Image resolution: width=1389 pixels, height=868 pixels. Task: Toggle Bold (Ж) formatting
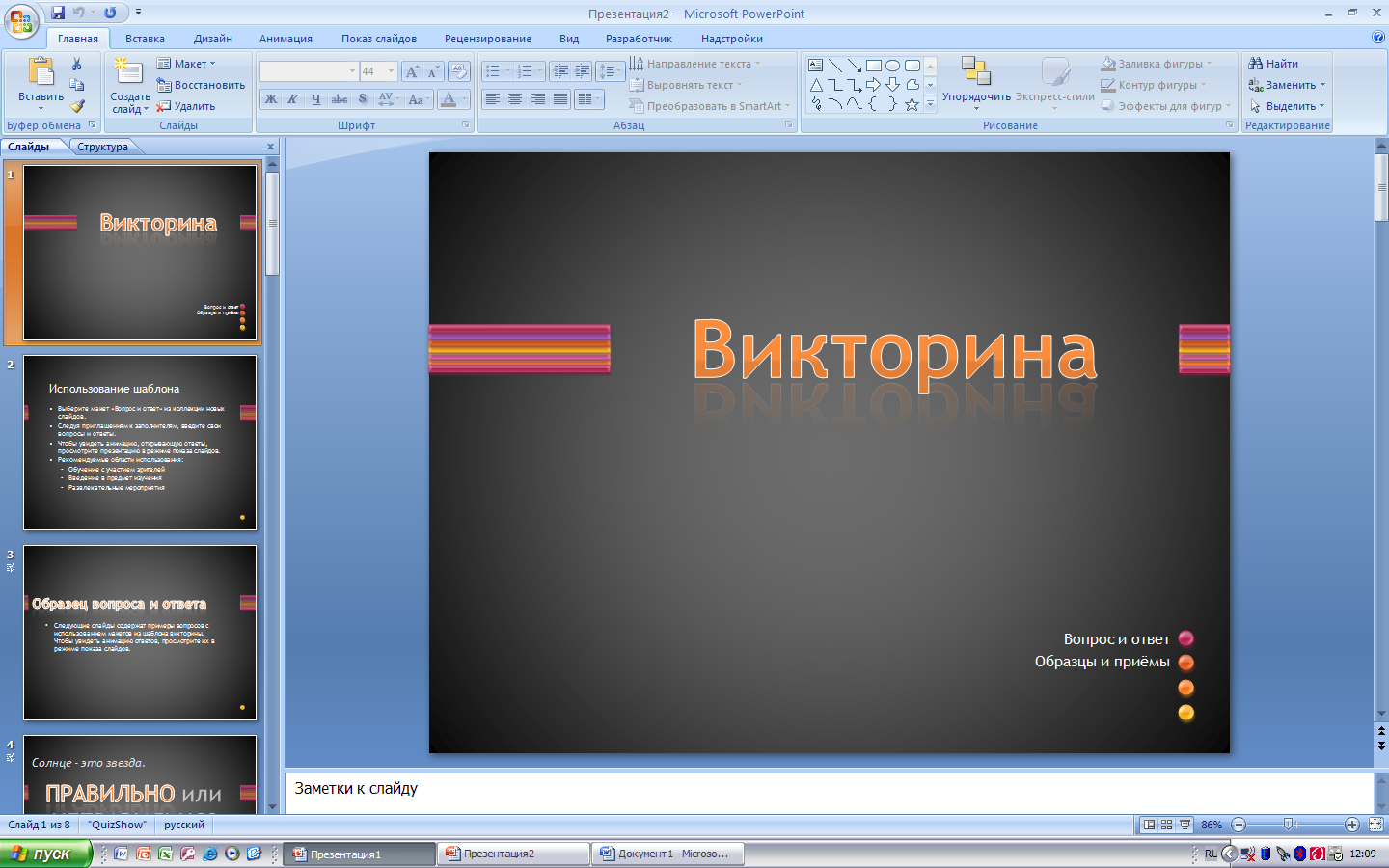(271, 99)
